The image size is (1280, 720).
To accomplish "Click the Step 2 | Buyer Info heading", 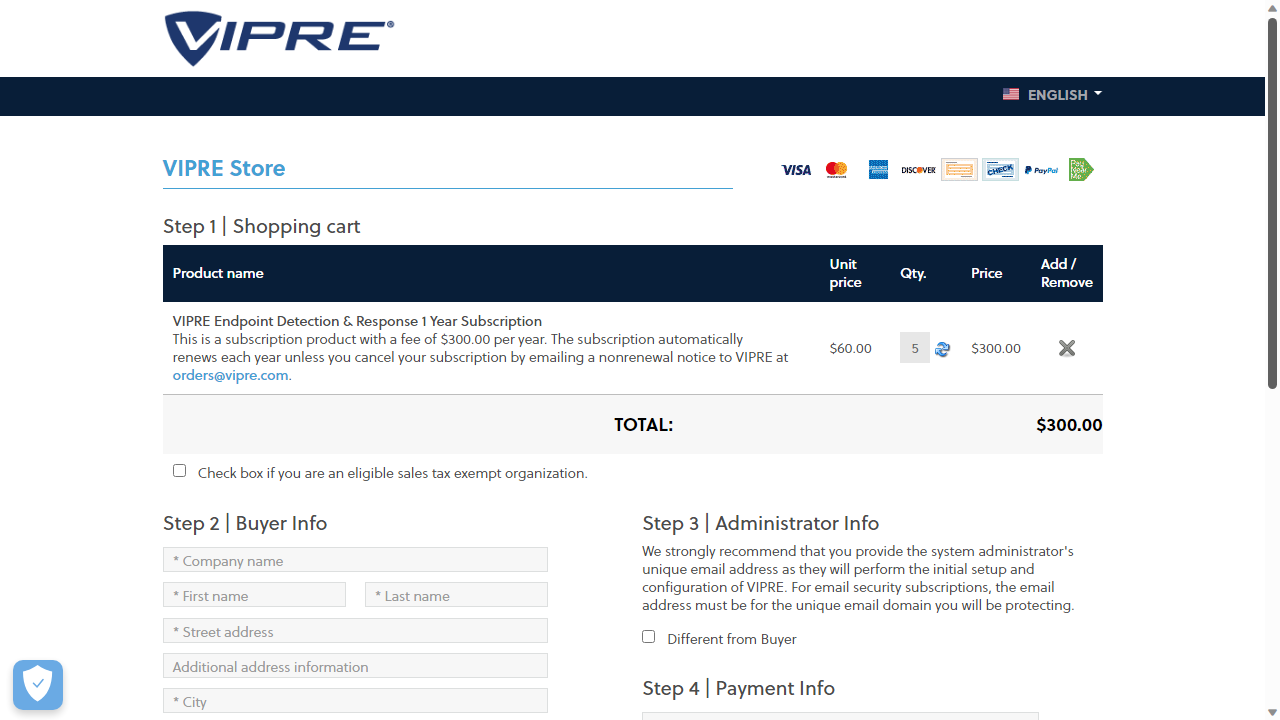I will point(245,524).
